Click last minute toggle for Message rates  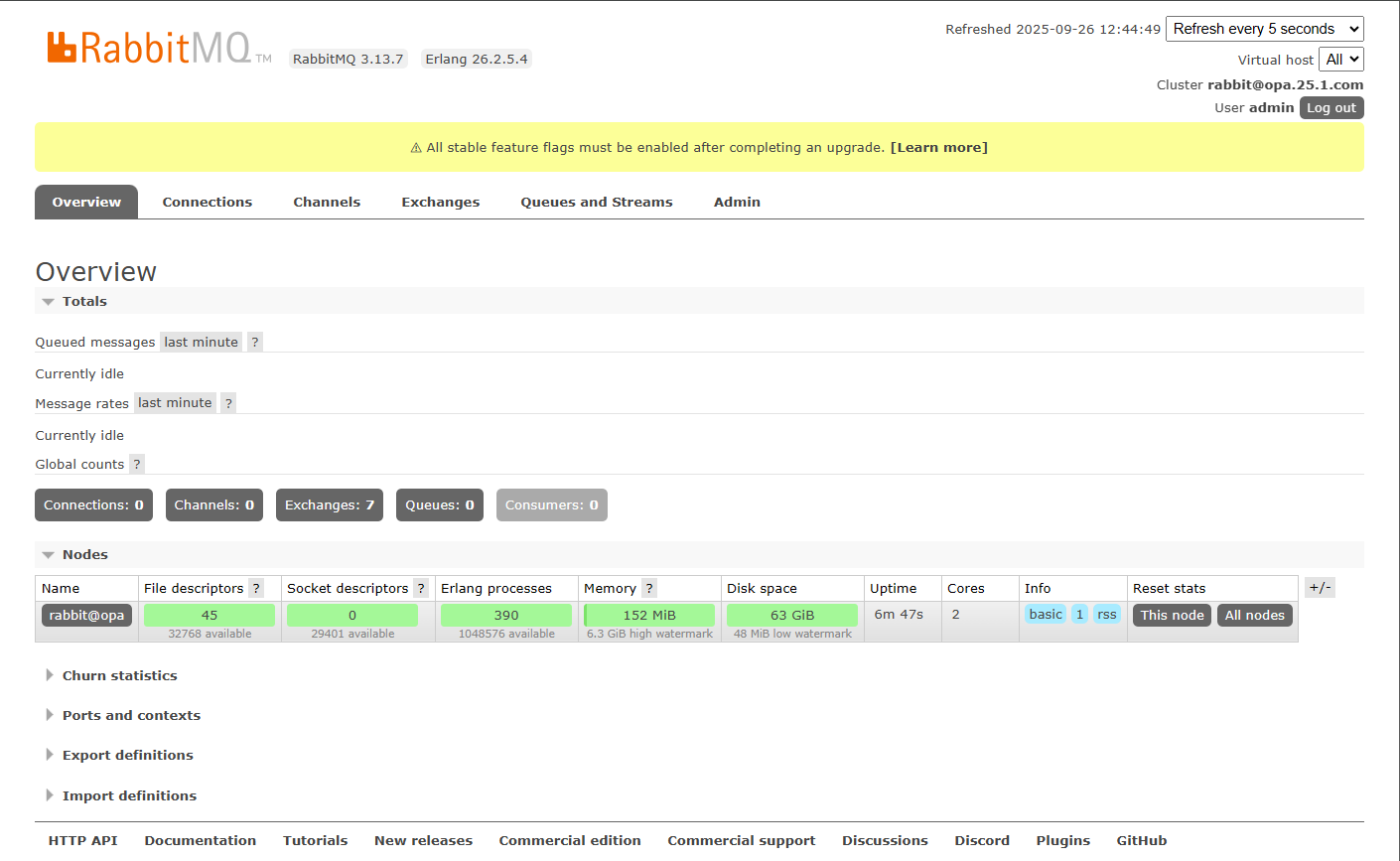pyautogui.click(x=175, y=402)
